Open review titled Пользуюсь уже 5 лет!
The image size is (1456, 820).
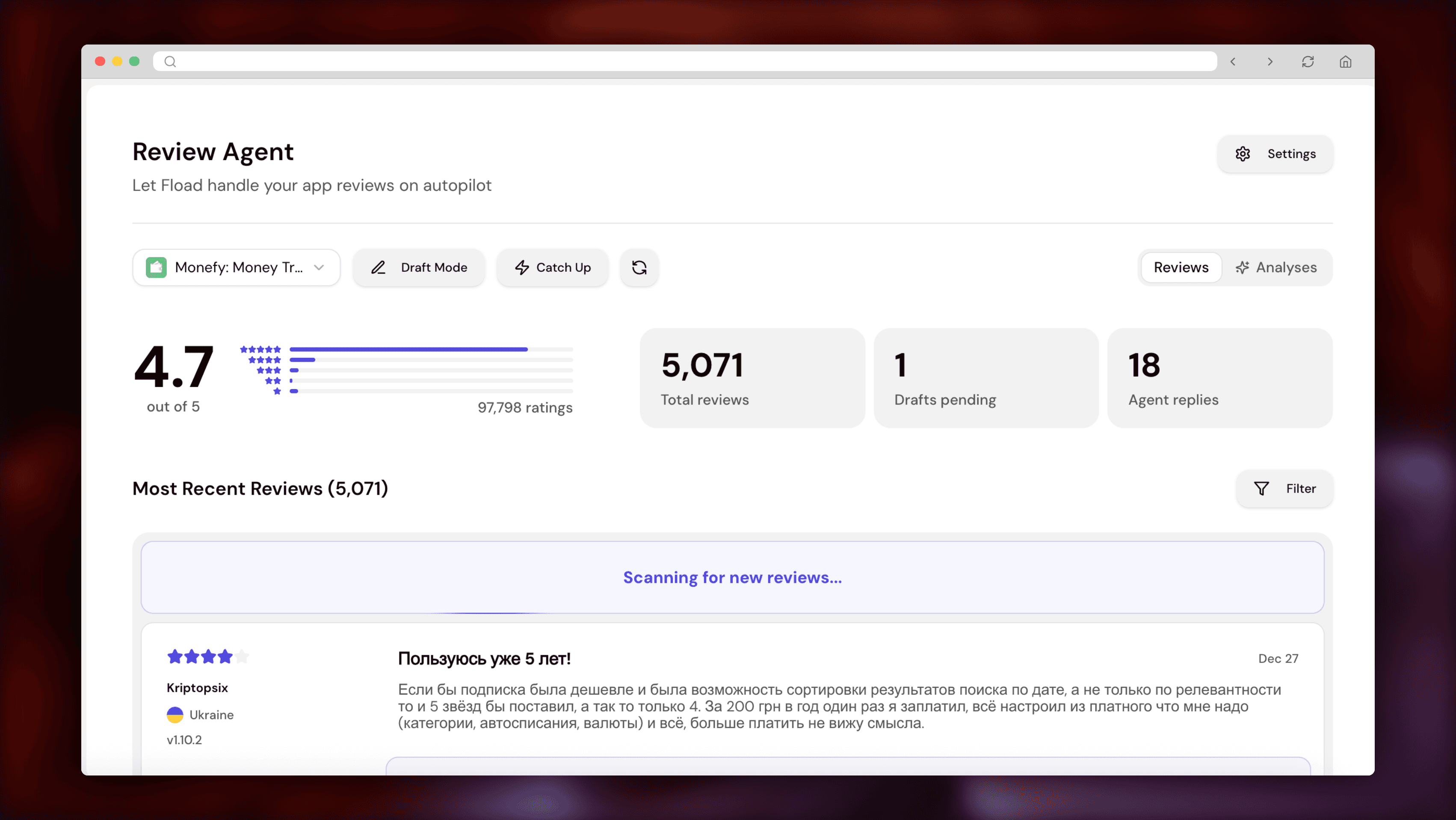pos(484,659)
